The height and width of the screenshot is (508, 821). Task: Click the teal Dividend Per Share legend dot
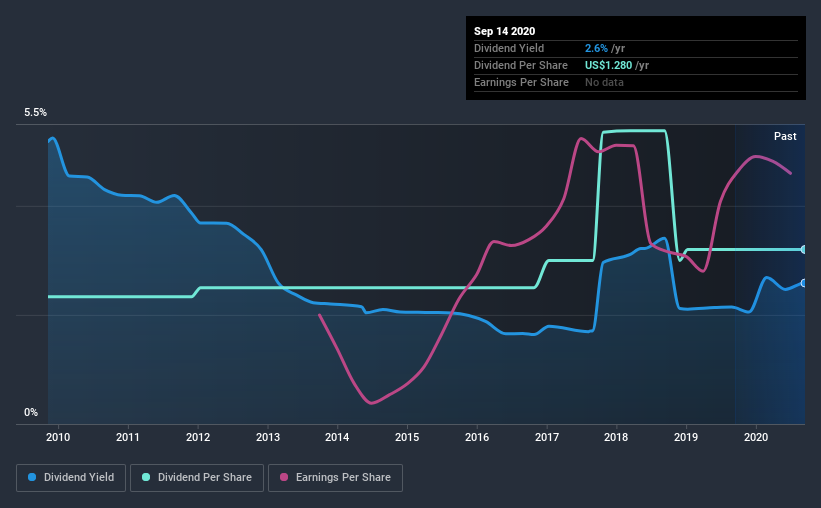tap(146, 477)
